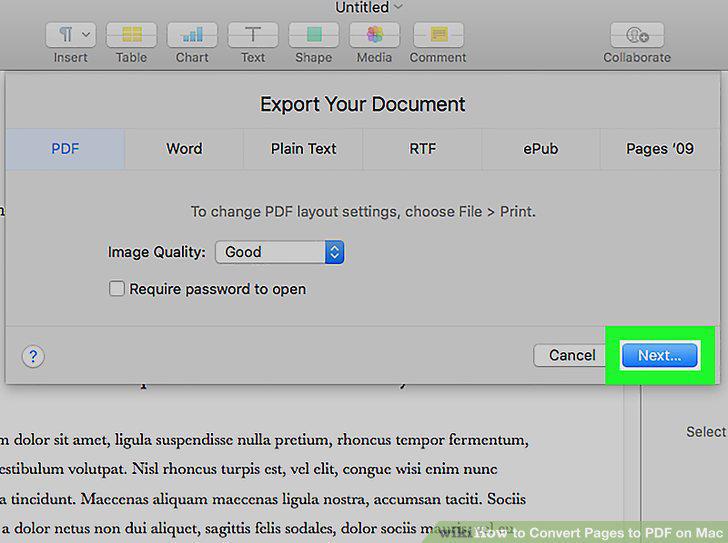Enable Require password to open checkbox

pos(117,288)
